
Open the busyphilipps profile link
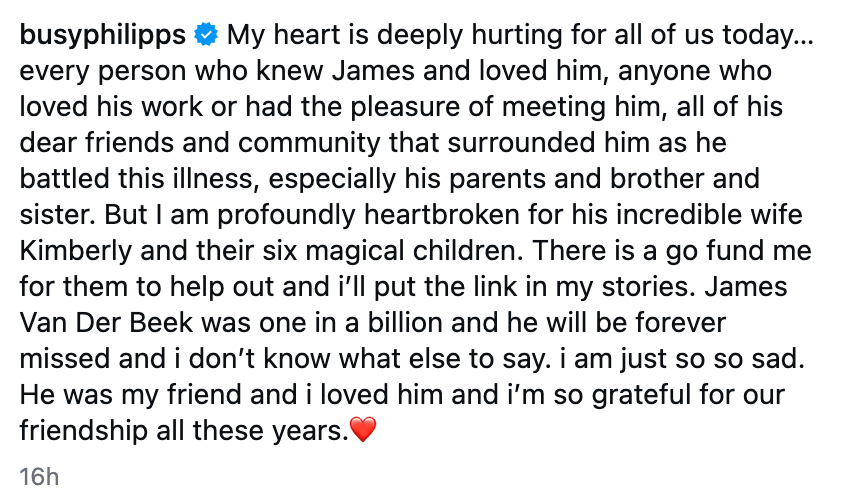point(103,36)
